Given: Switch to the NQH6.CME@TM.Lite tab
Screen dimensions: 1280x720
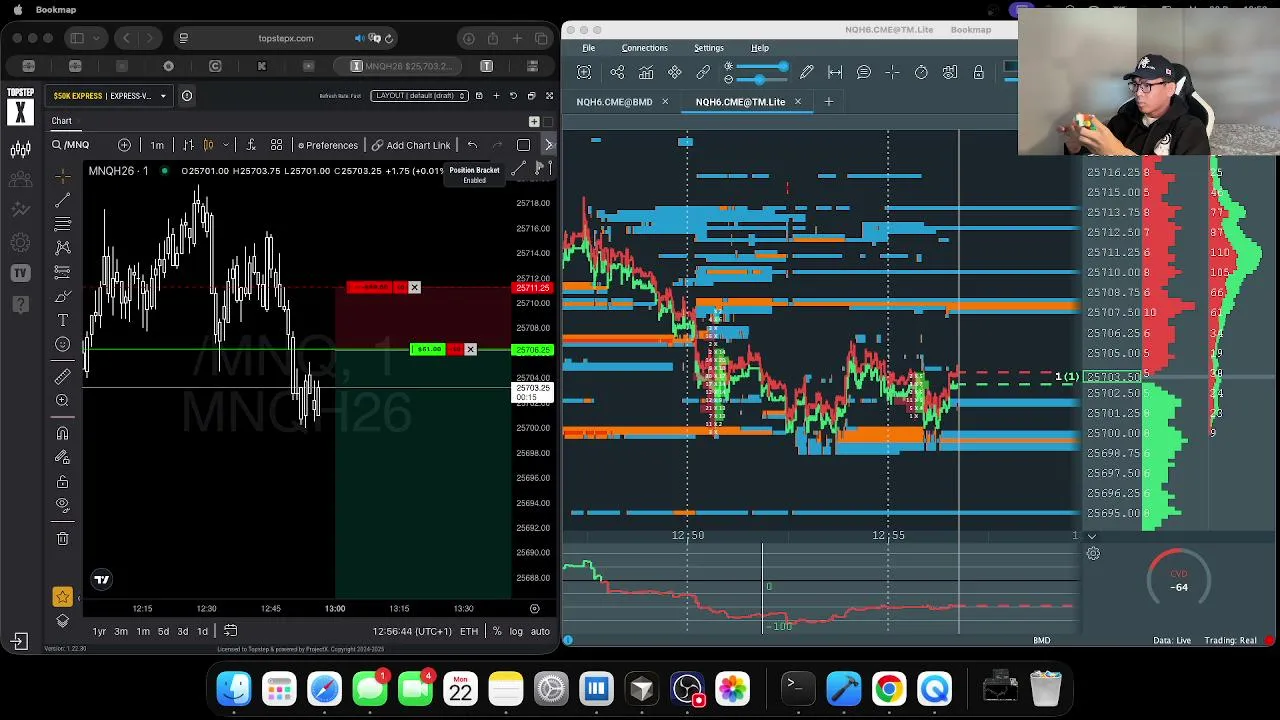Looking at the screenshot, I should pos(740,102).
